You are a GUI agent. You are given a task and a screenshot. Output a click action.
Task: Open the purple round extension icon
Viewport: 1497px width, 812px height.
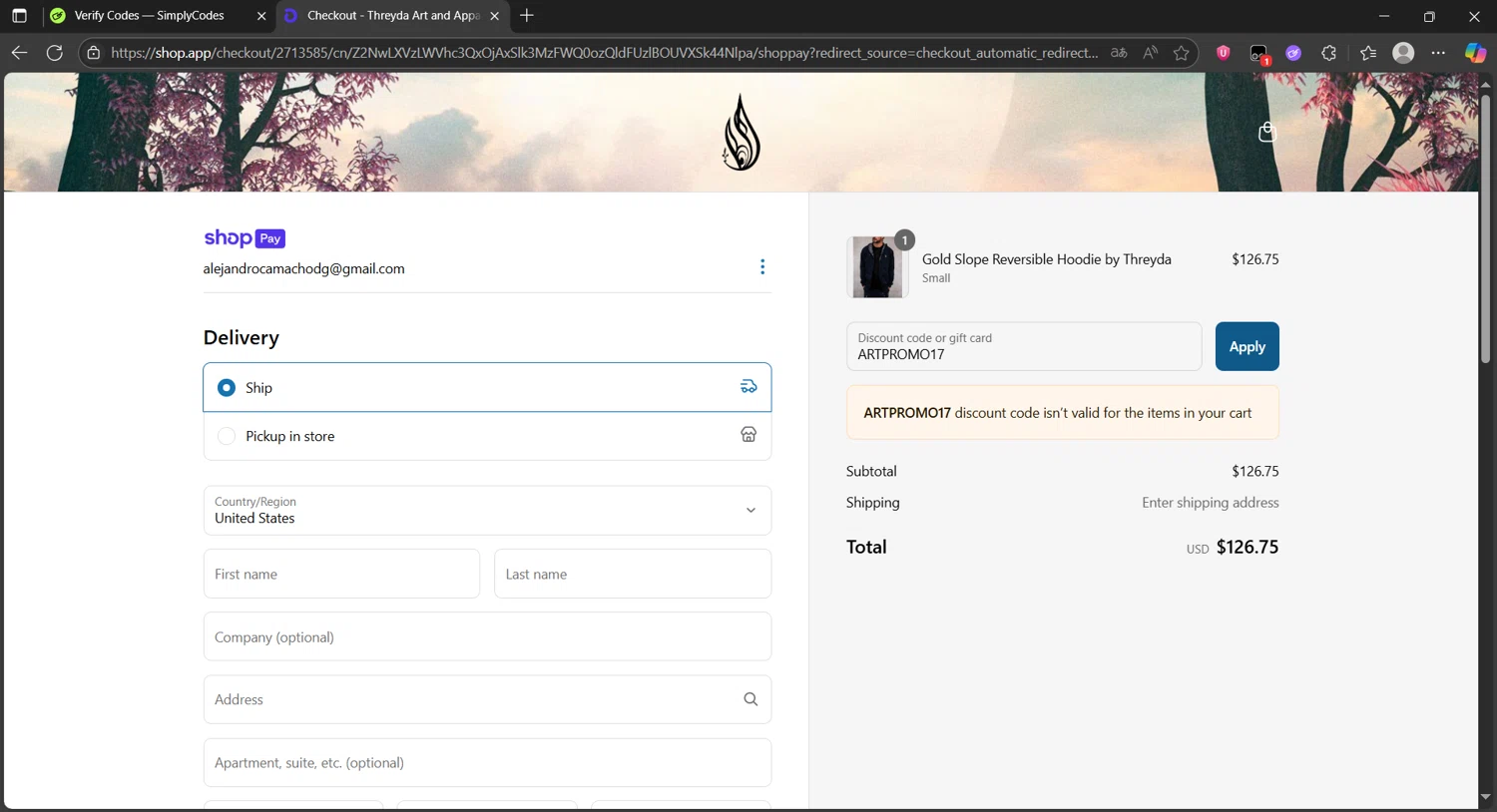1293,53
